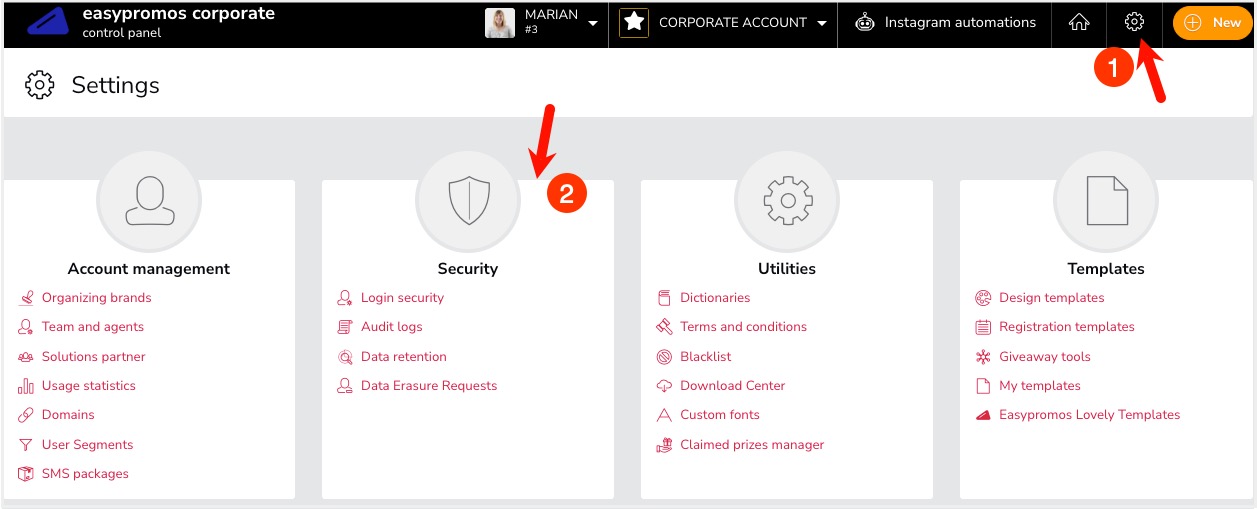This screenshot has height=509, width=1257.
Task: Click the icon beside Solutions partner
Action: 26,357
